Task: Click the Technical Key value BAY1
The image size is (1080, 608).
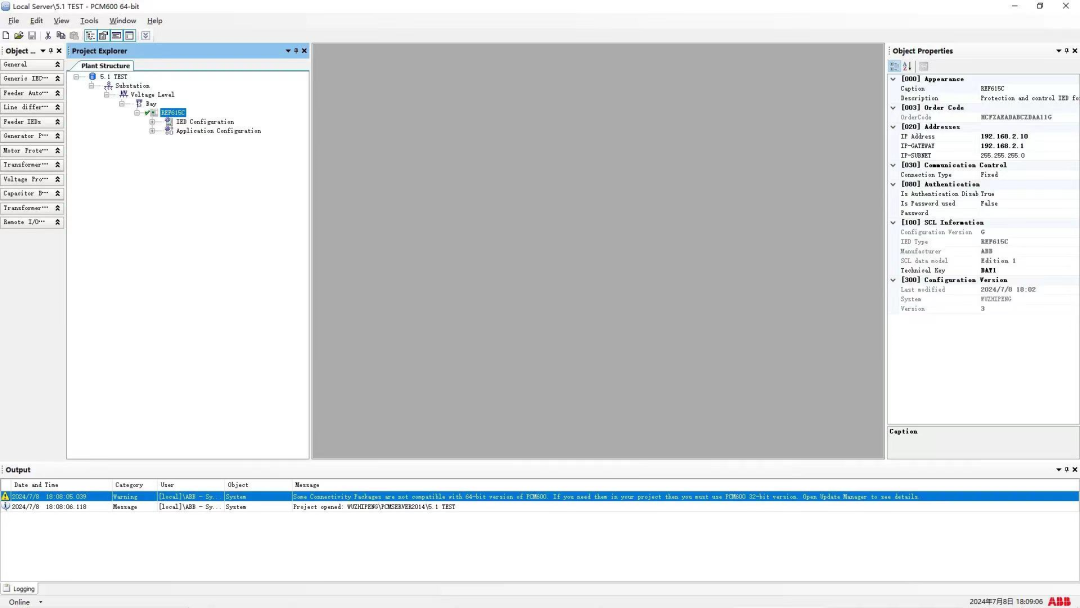Action: pos(988,271)
